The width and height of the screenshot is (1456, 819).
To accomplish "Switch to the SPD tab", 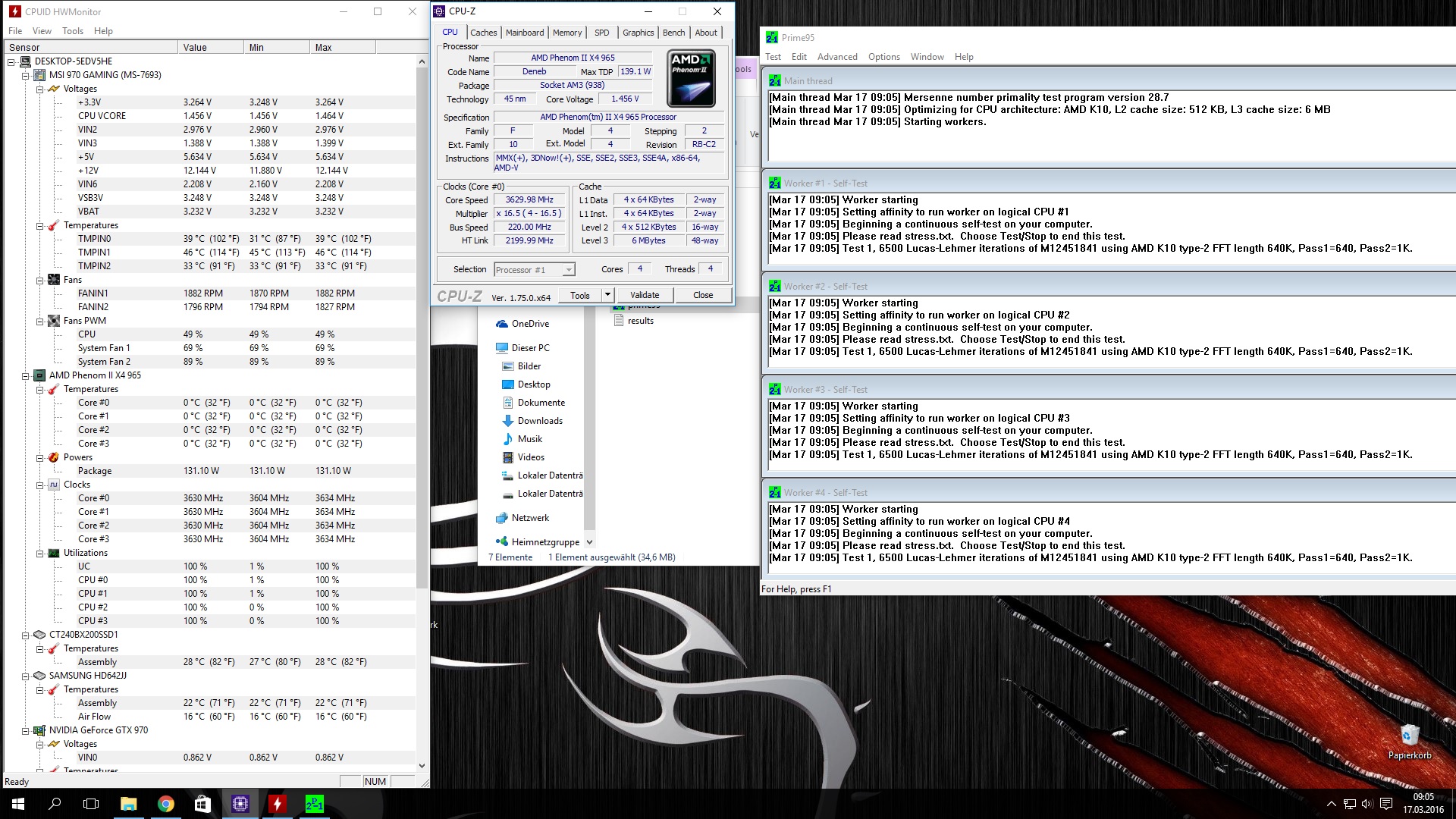I will (x=602, y=33).
